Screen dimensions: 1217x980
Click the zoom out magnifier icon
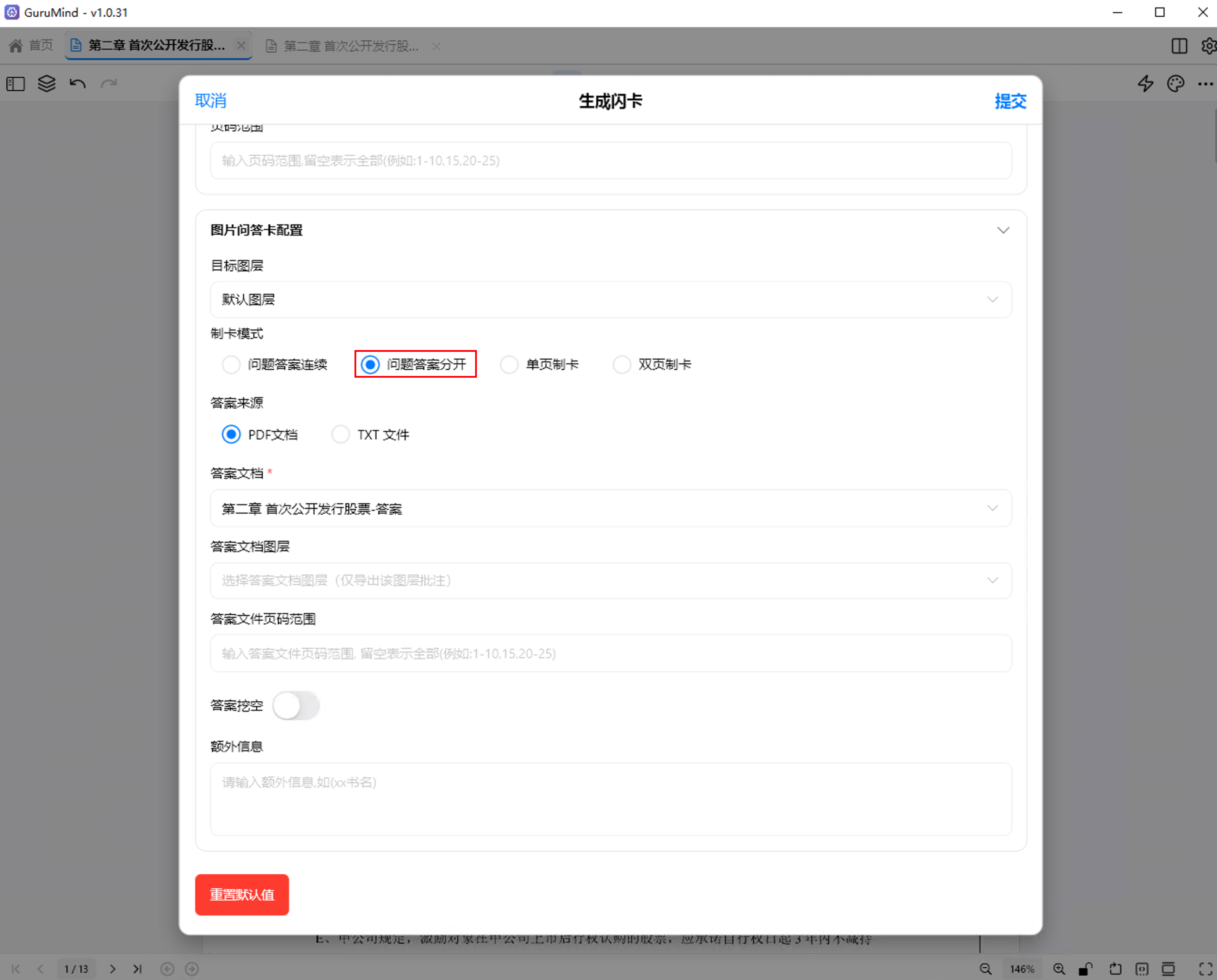(x=985, y=969)
